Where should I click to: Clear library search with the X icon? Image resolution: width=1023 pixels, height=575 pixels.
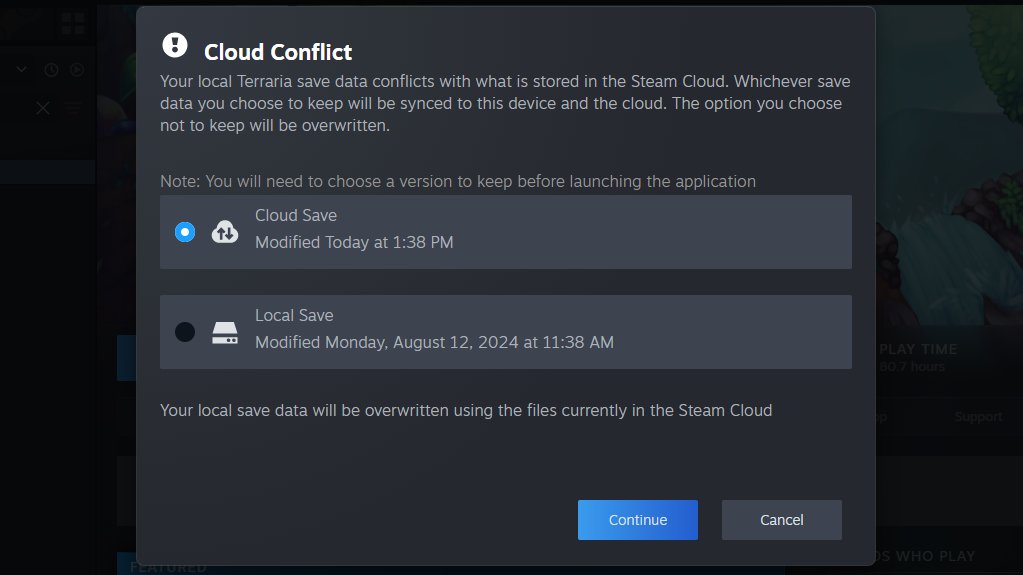coord(43,108)
